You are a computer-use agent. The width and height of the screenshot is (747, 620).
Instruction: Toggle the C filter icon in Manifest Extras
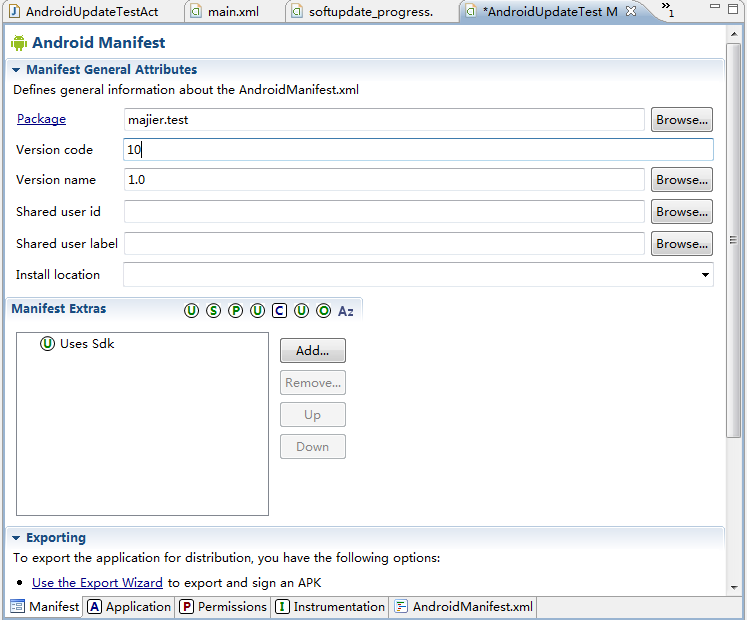pyautogui.click(x=279, y=311)
